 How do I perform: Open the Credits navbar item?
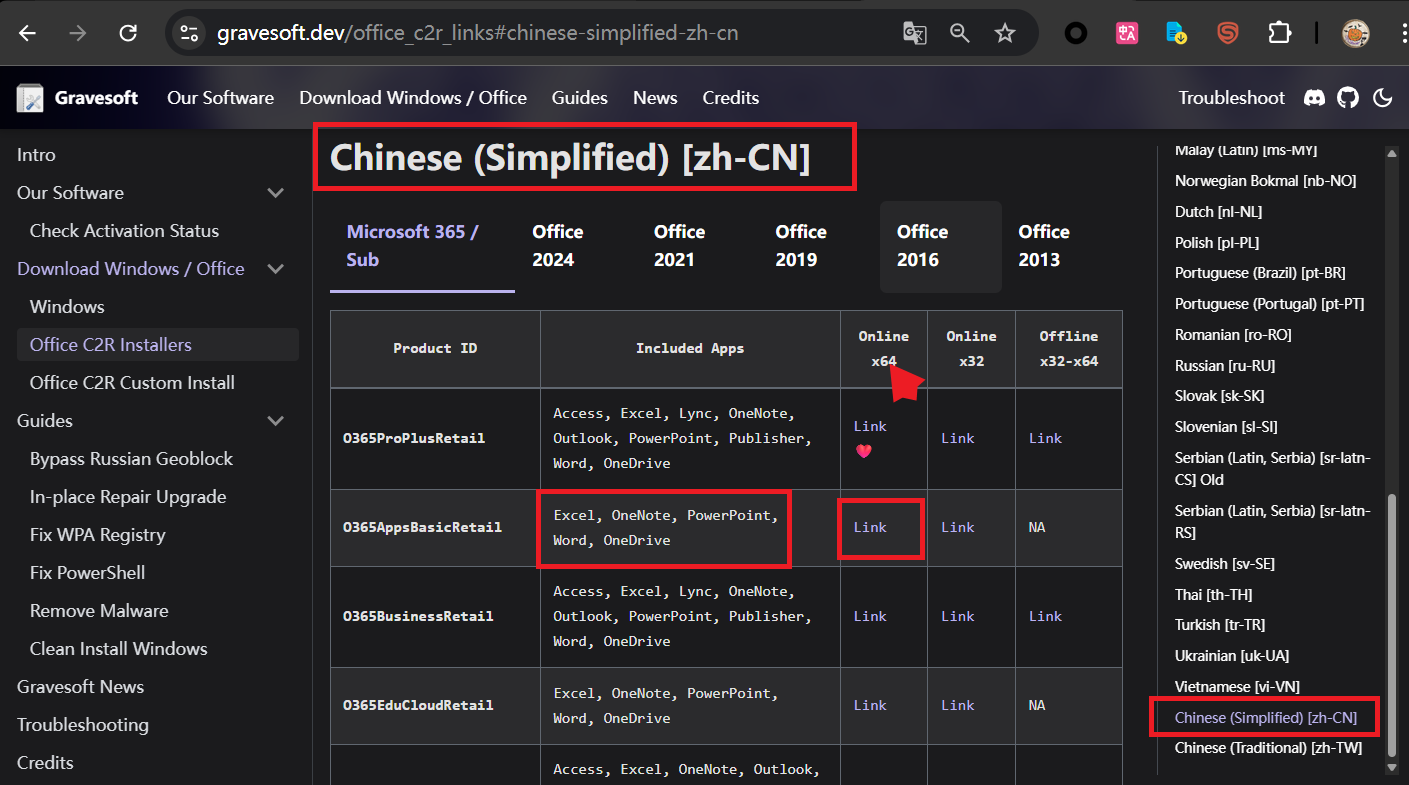point(730,98)
